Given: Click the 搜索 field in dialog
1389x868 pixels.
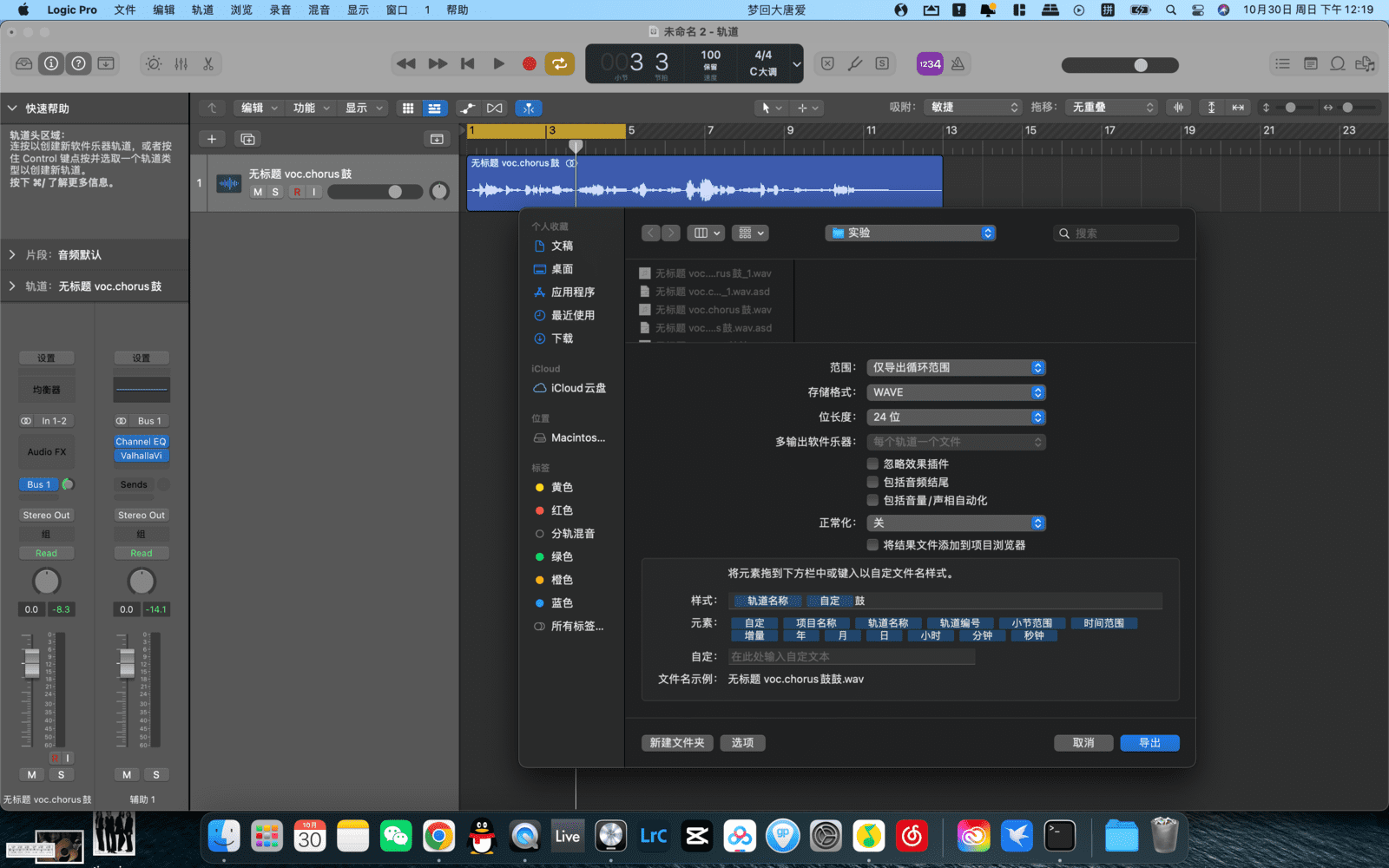Looking at the screenshot, I should 1116,233.
